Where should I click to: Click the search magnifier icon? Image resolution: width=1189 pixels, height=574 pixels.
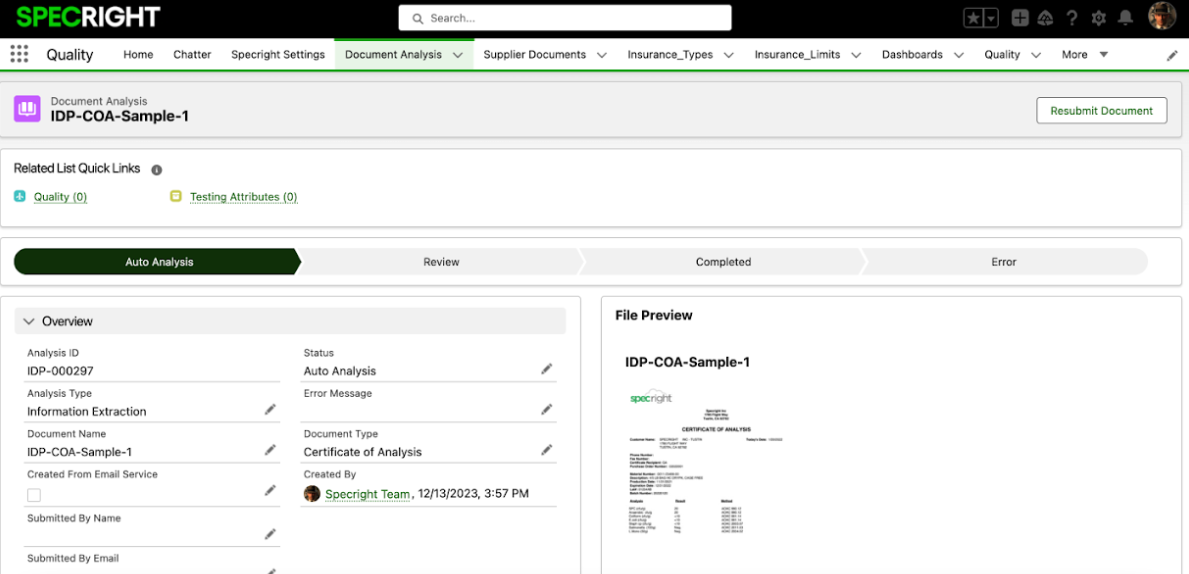coord(416,18)
